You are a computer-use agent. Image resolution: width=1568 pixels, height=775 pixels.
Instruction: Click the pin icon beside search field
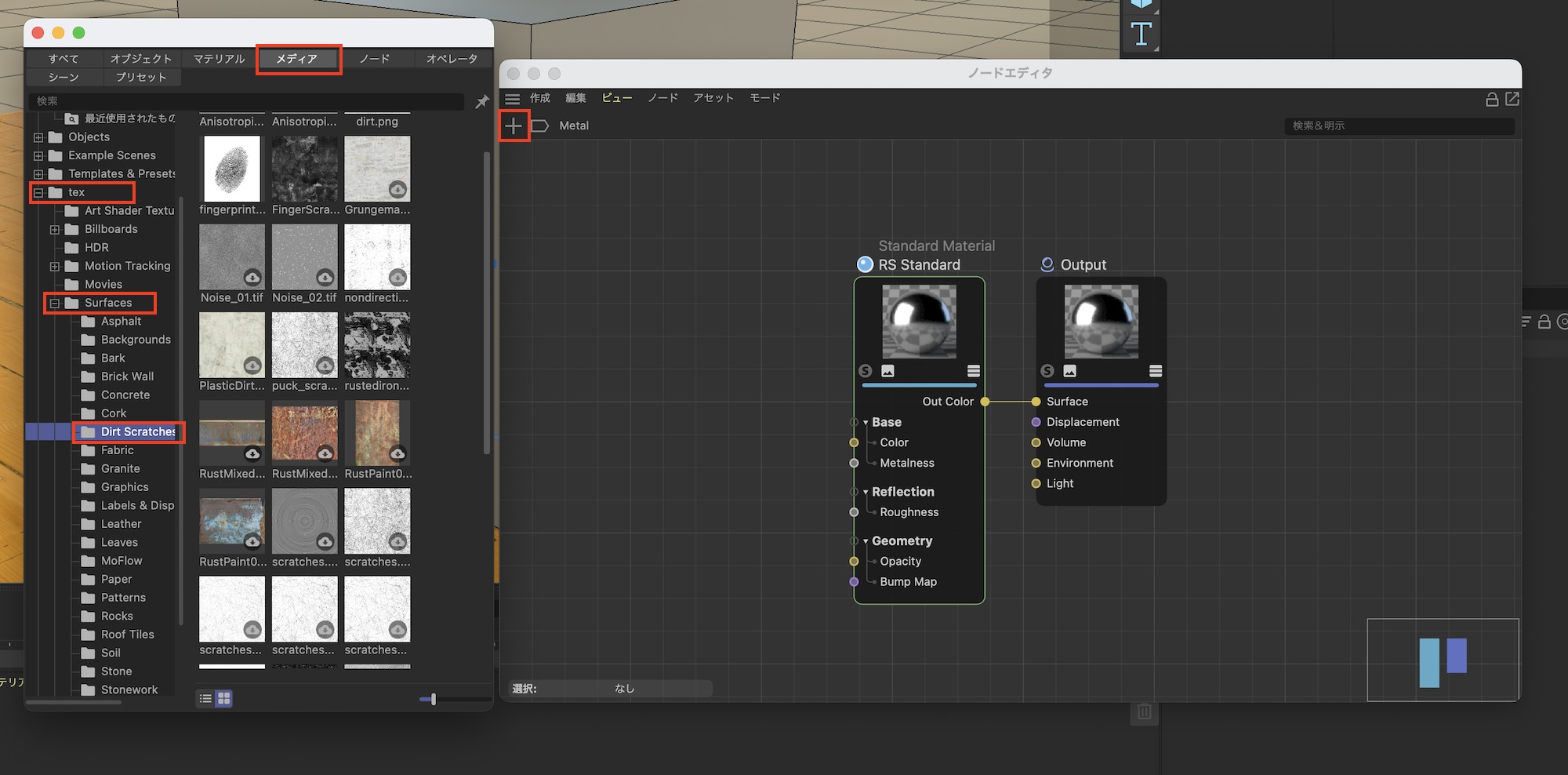[x=481, y=101]
